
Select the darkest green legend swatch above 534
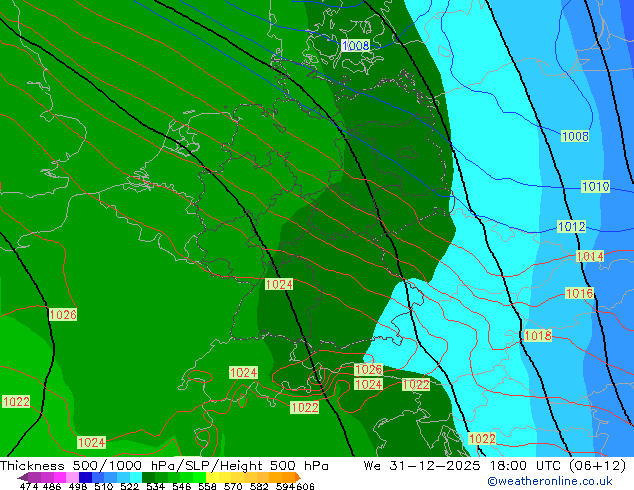[x=148, y=477]
